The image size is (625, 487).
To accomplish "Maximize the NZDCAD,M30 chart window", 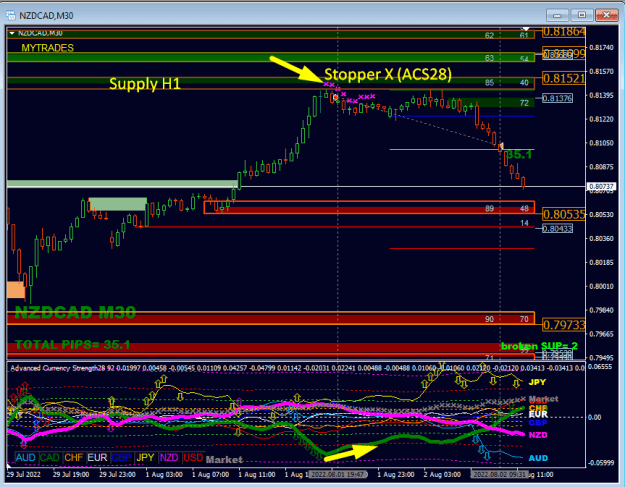I will click(582, 16).
